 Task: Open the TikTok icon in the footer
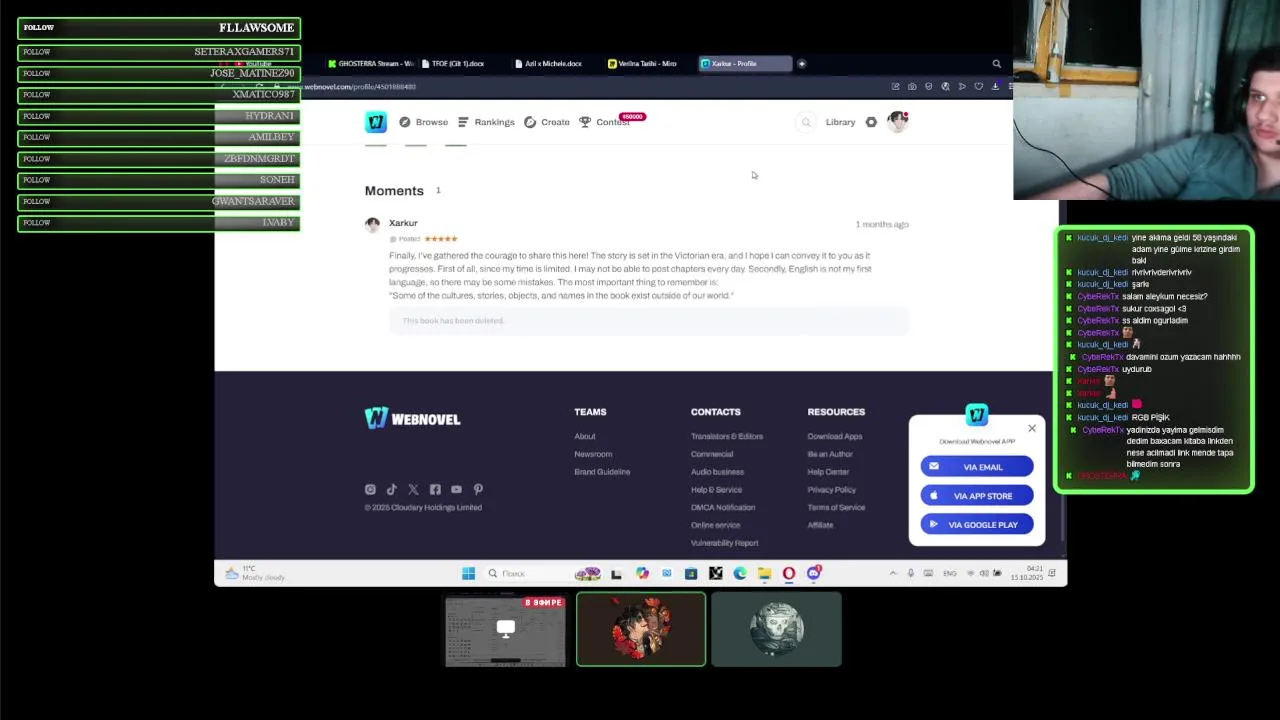click(392, 489)
